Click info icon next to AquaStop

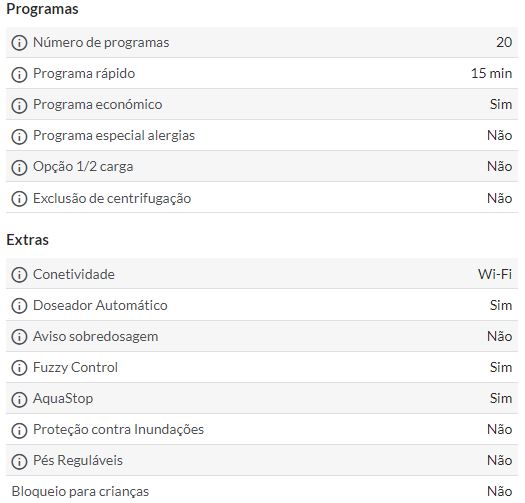click(x=19, y=399)
